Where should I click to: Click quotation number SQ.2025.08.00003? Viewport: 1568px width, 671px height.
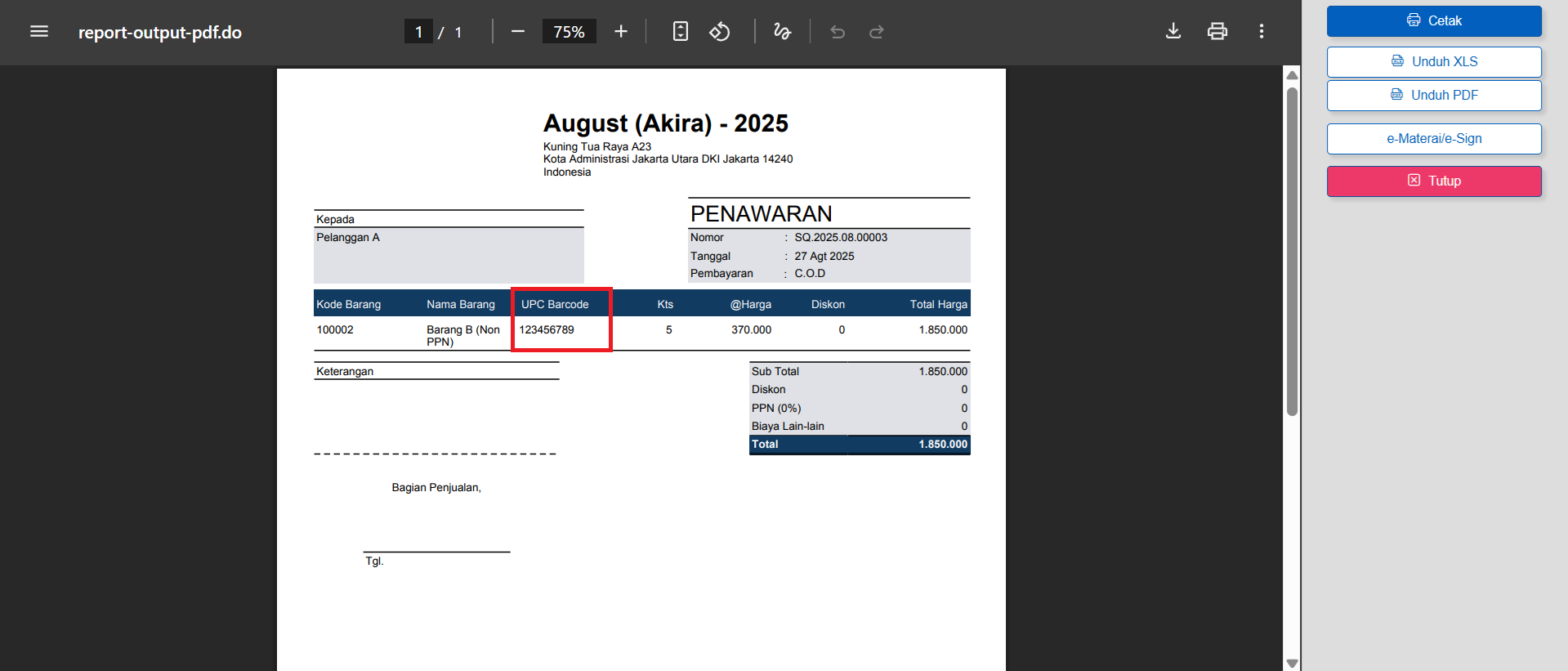841,238
